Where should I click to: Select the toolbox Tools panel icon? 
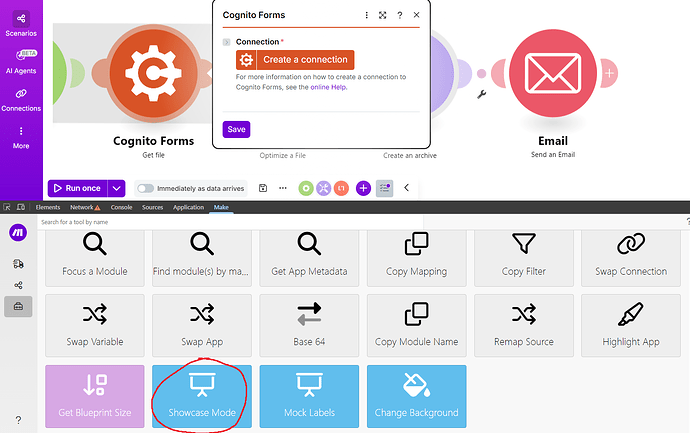18,306
